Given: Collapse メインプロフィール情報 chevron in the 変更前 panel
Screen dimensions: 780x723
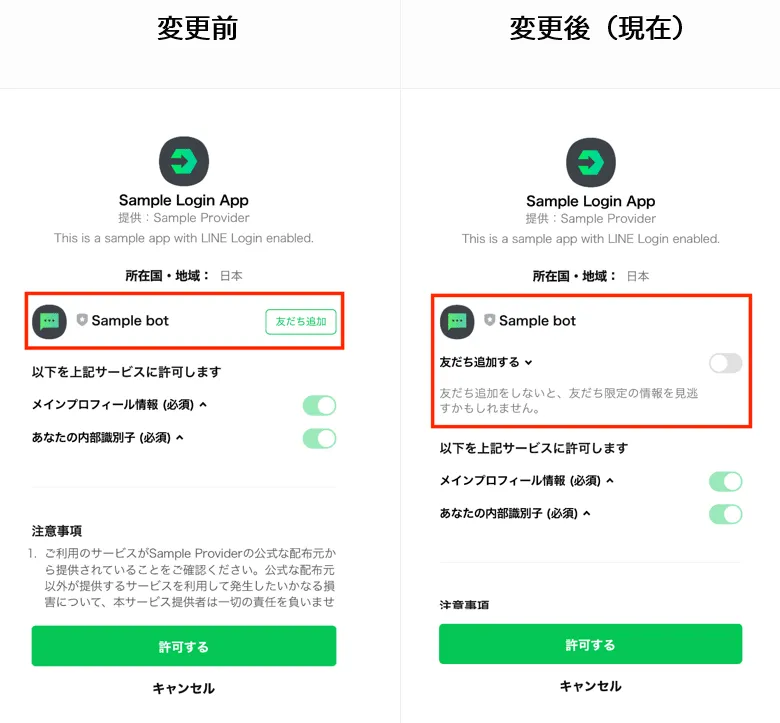Looking at the screenshot, I should (203, 405).
